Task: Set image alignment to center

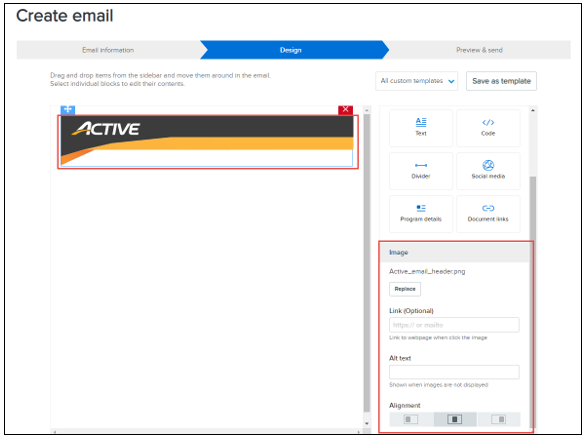Action: 454,419
